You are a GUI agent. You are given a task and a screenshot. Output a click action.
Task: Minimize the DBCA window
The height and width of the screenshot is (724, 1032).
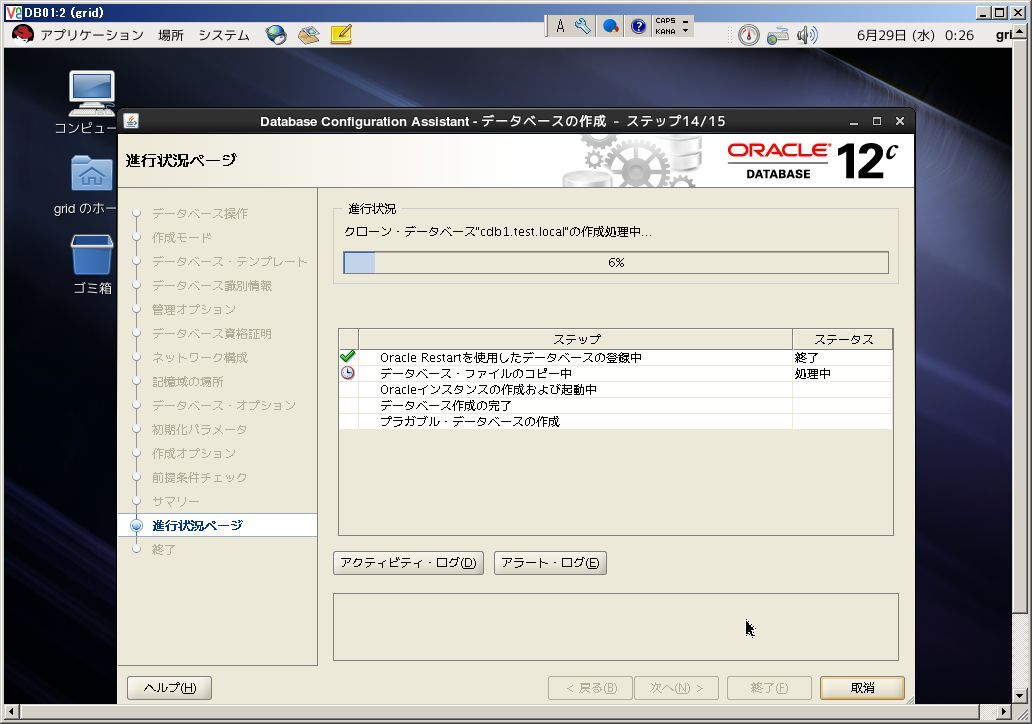click(854, 122)
